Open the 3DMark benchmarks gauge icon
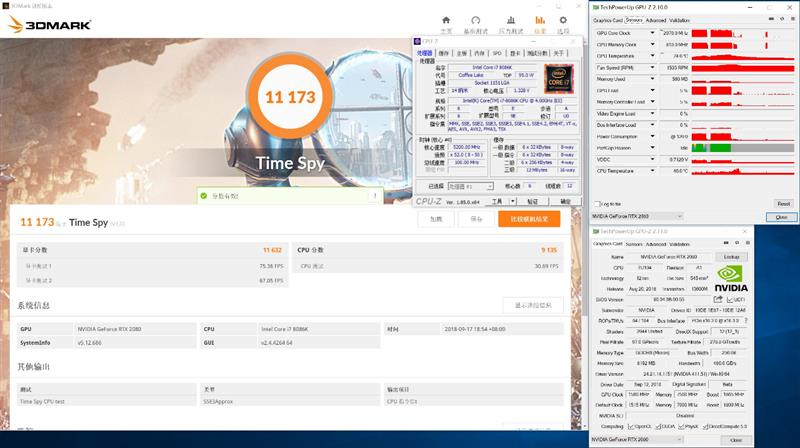800x448 pixels. [476, 20]
